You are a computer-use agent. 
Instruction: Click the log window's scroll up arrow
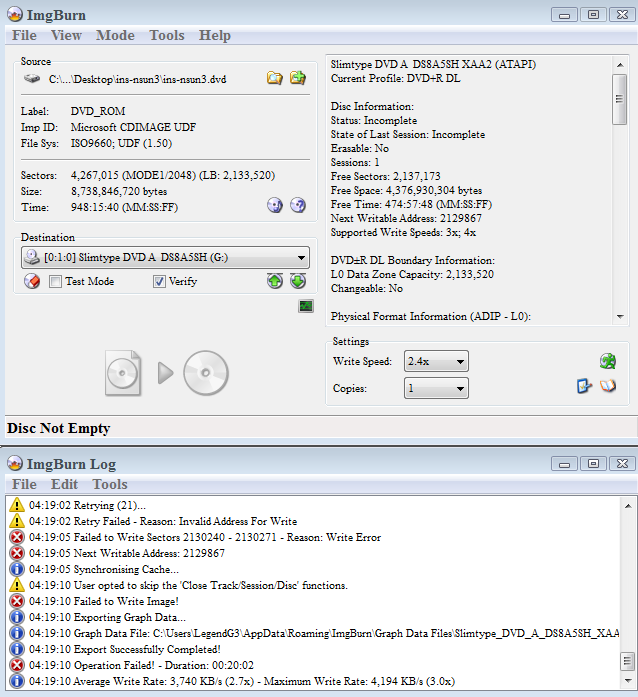coord(628,506)
